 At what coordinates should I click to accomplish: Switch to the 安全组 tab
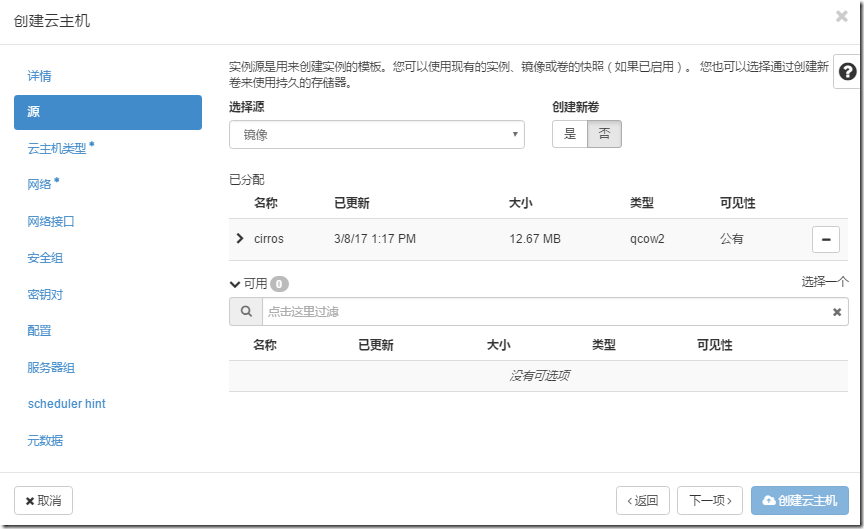[x=45, y=258]
